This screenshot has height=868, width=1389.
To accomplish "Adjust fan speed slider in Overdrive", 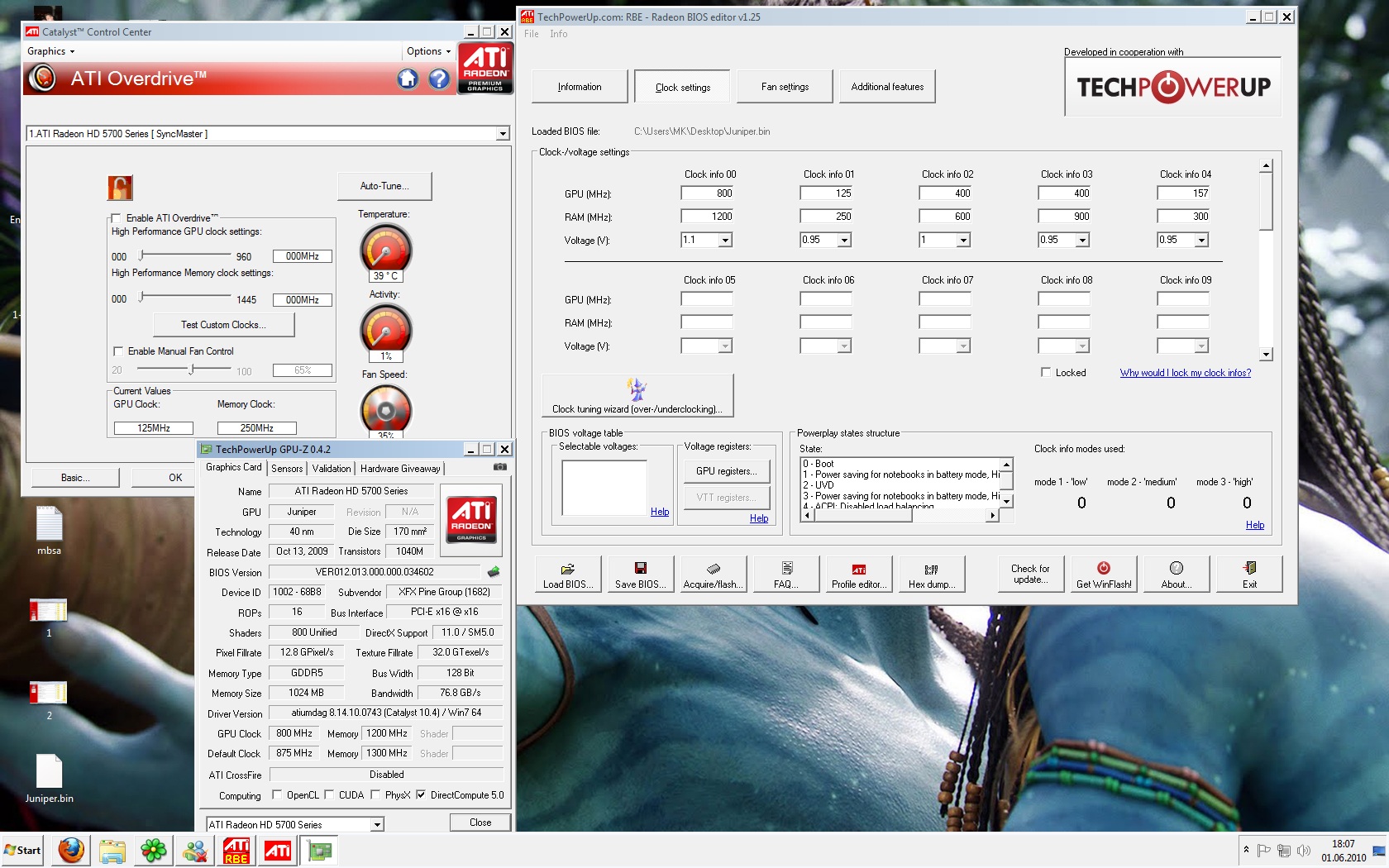I will click(192, 370).
